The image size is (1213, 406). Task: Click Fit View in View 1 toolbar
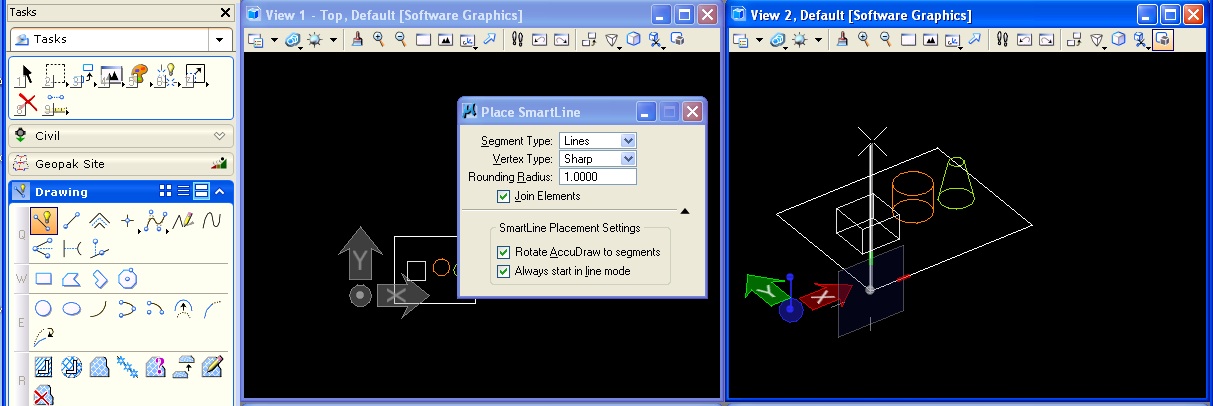[x=445, y=40]
